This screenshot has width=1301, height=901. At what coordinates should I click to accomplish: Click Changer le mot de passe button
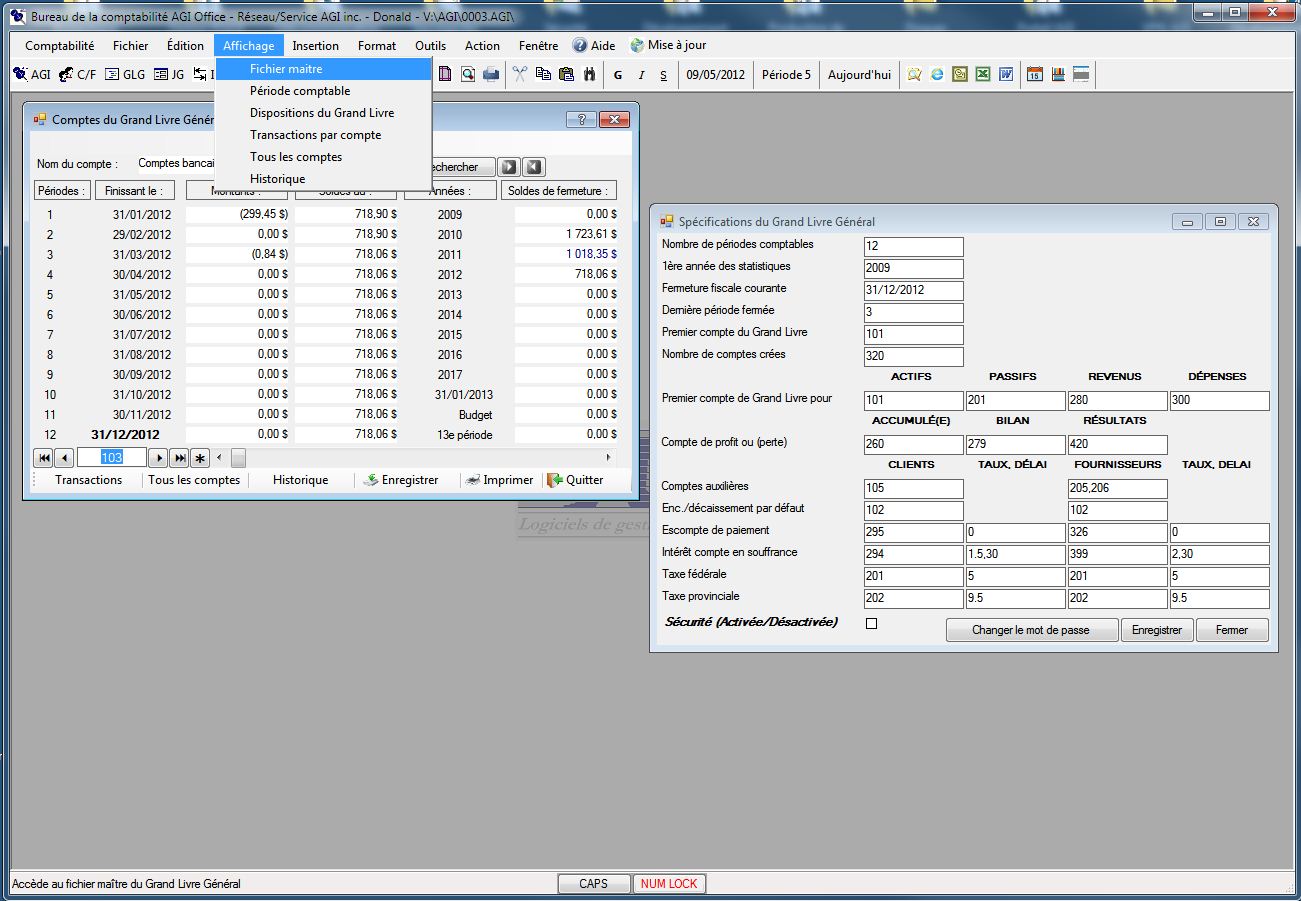[1031, 630]
